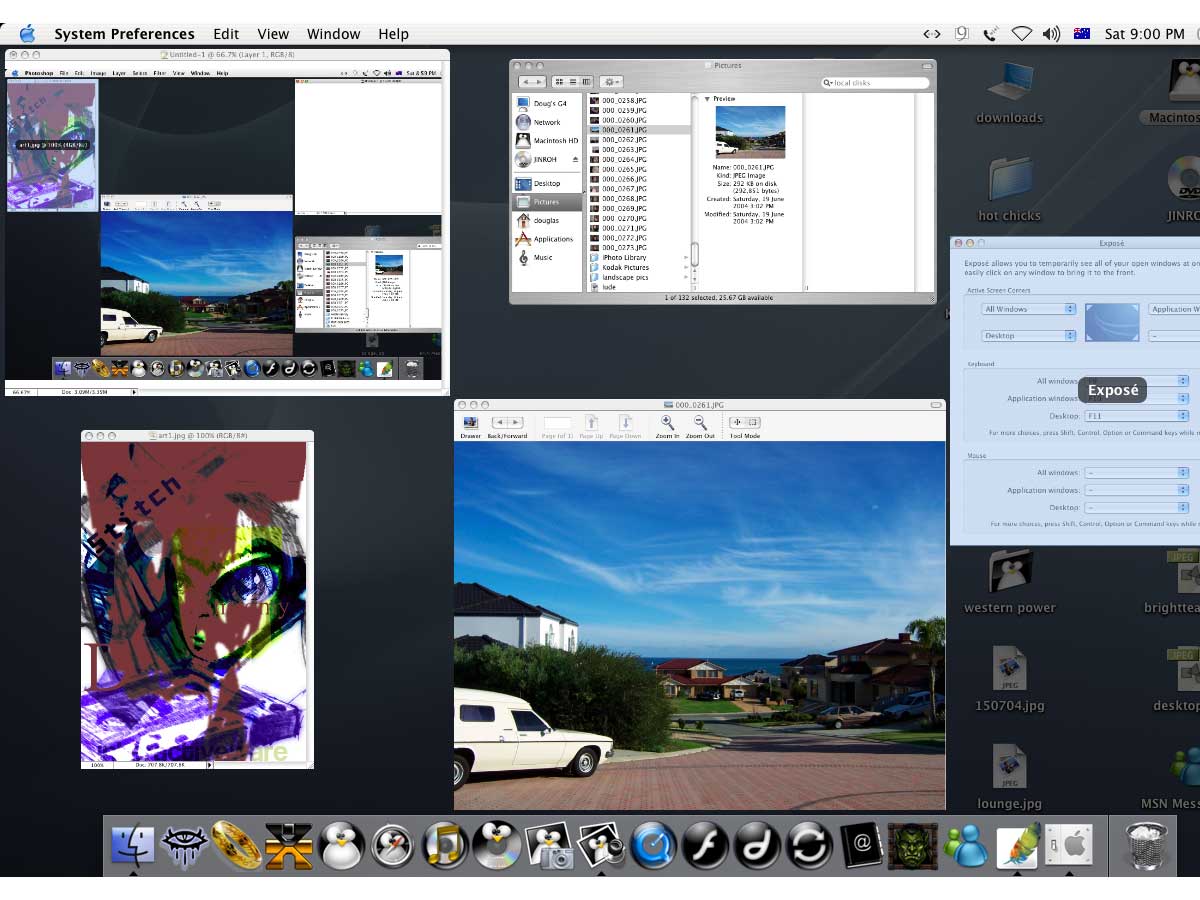1200x900 pixels.
Task: Collapse the Preview disclosure triangle in Finder
Action: tap(707, 99)
